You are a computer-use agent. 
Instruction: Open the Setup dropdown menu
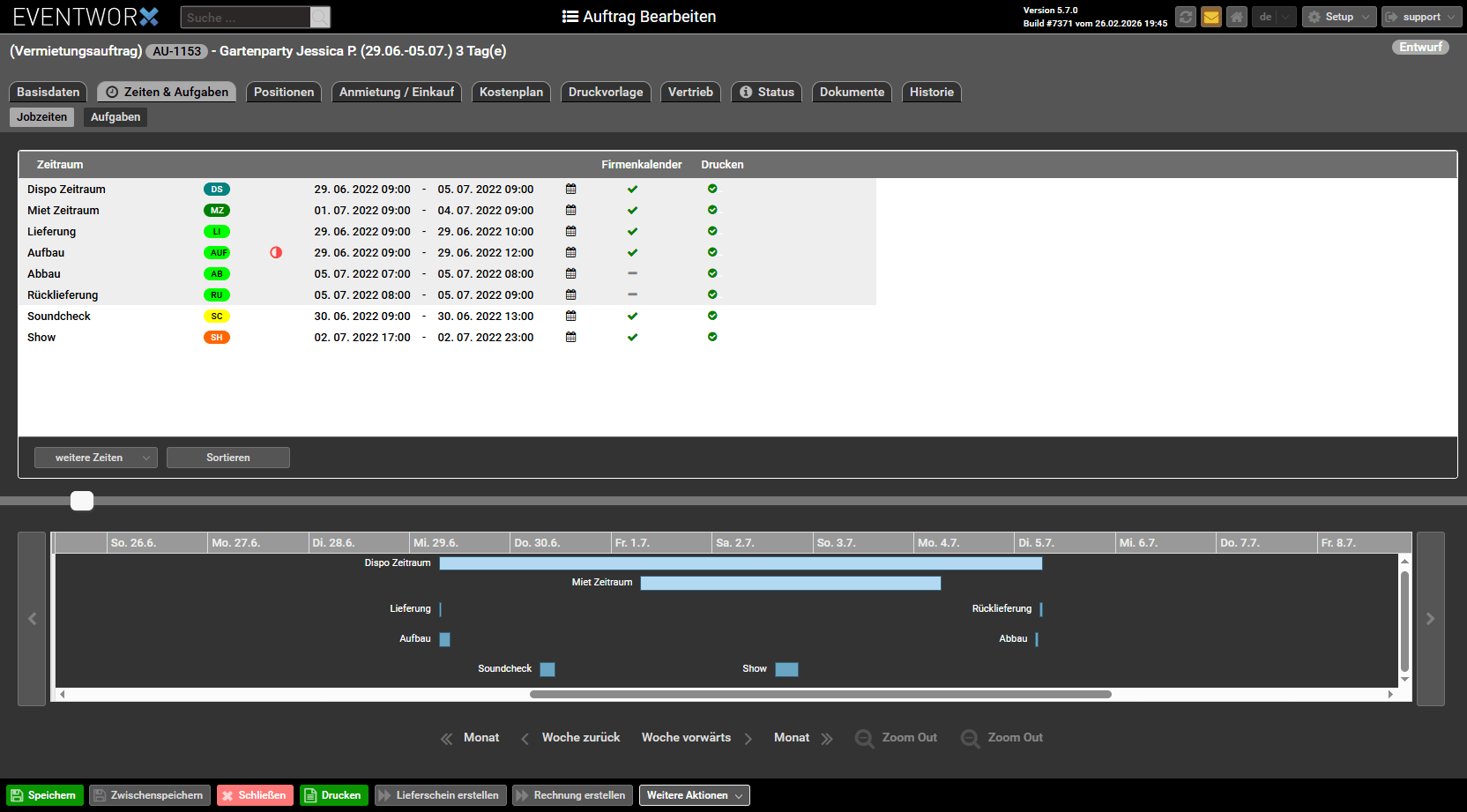(x=1338, y=17)
